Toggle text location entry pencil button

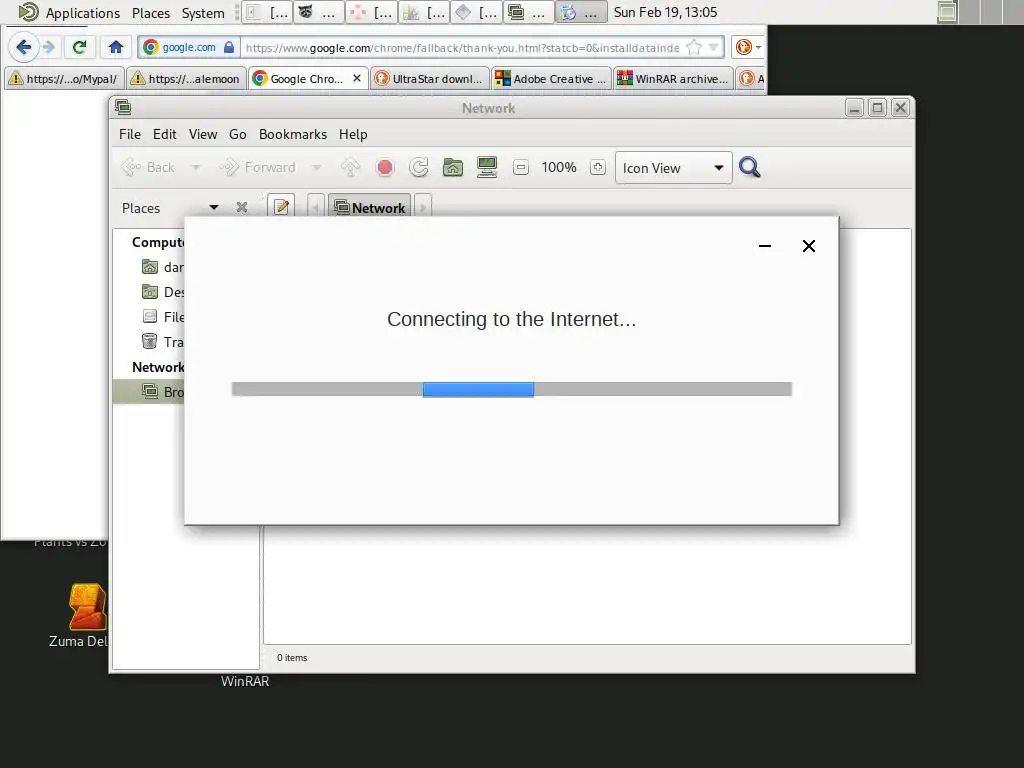click(x=281, y=207)
